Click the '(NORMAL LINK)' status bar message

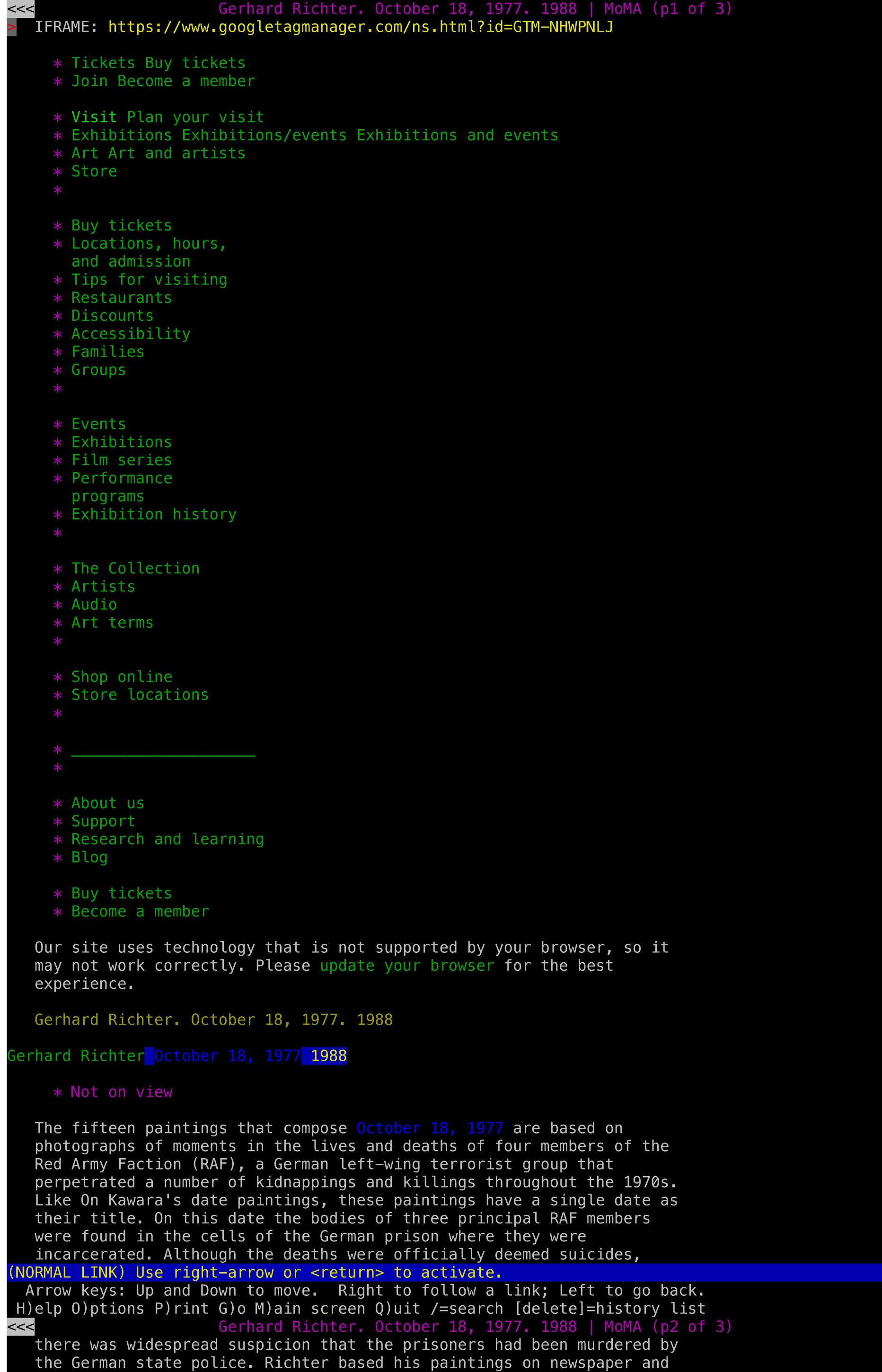pyautogui.click(x=254, y=1272)
